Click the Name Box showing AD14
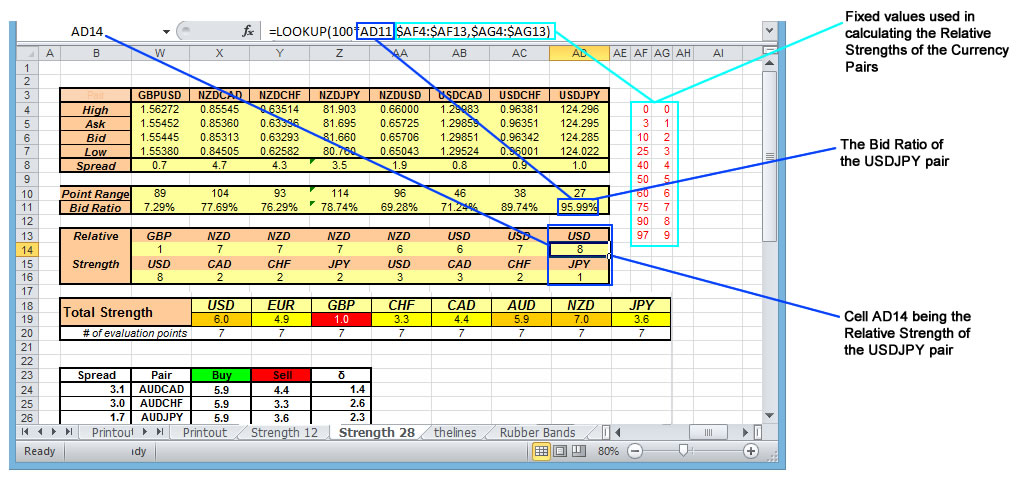 (88, 31)
